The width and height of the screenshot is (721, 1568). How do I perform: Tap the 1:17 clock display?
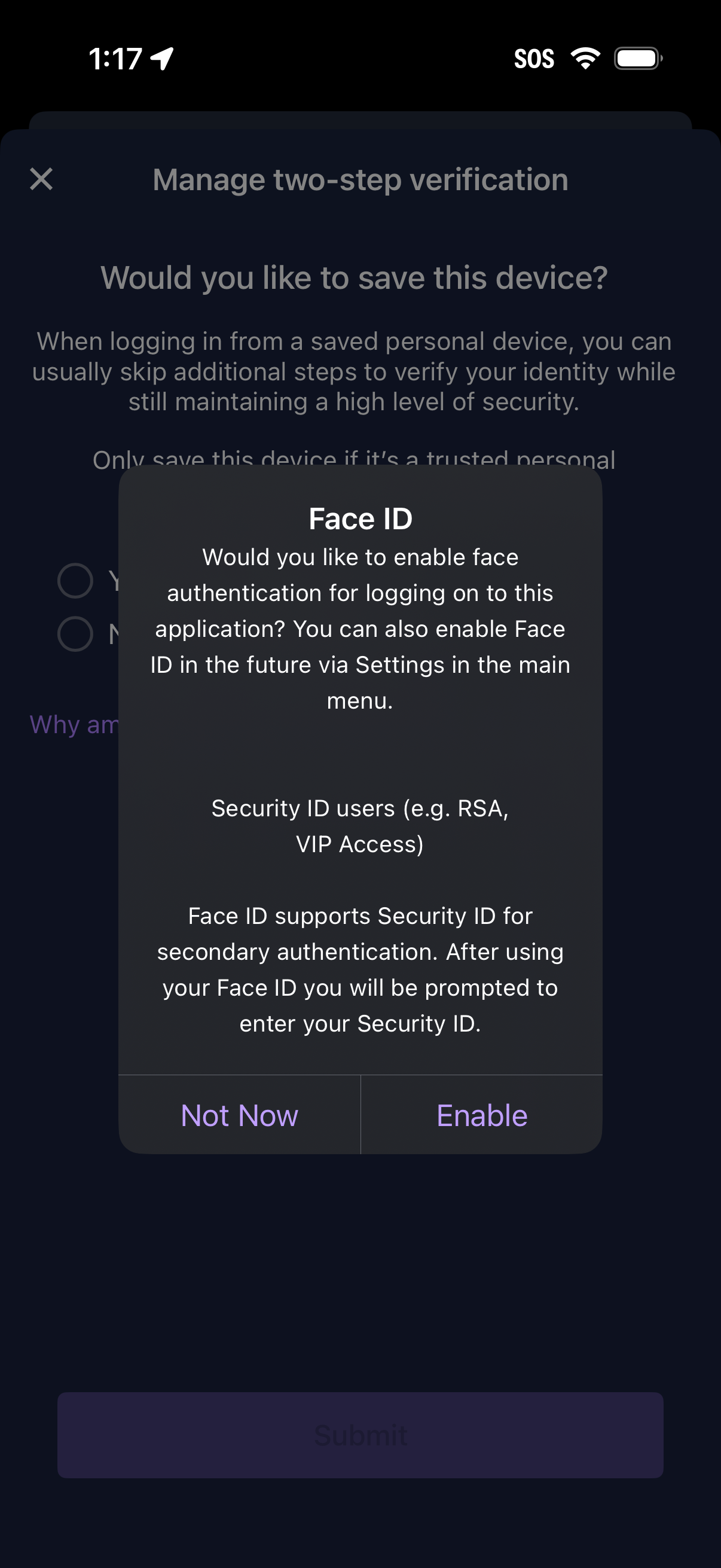pos(115,59)
